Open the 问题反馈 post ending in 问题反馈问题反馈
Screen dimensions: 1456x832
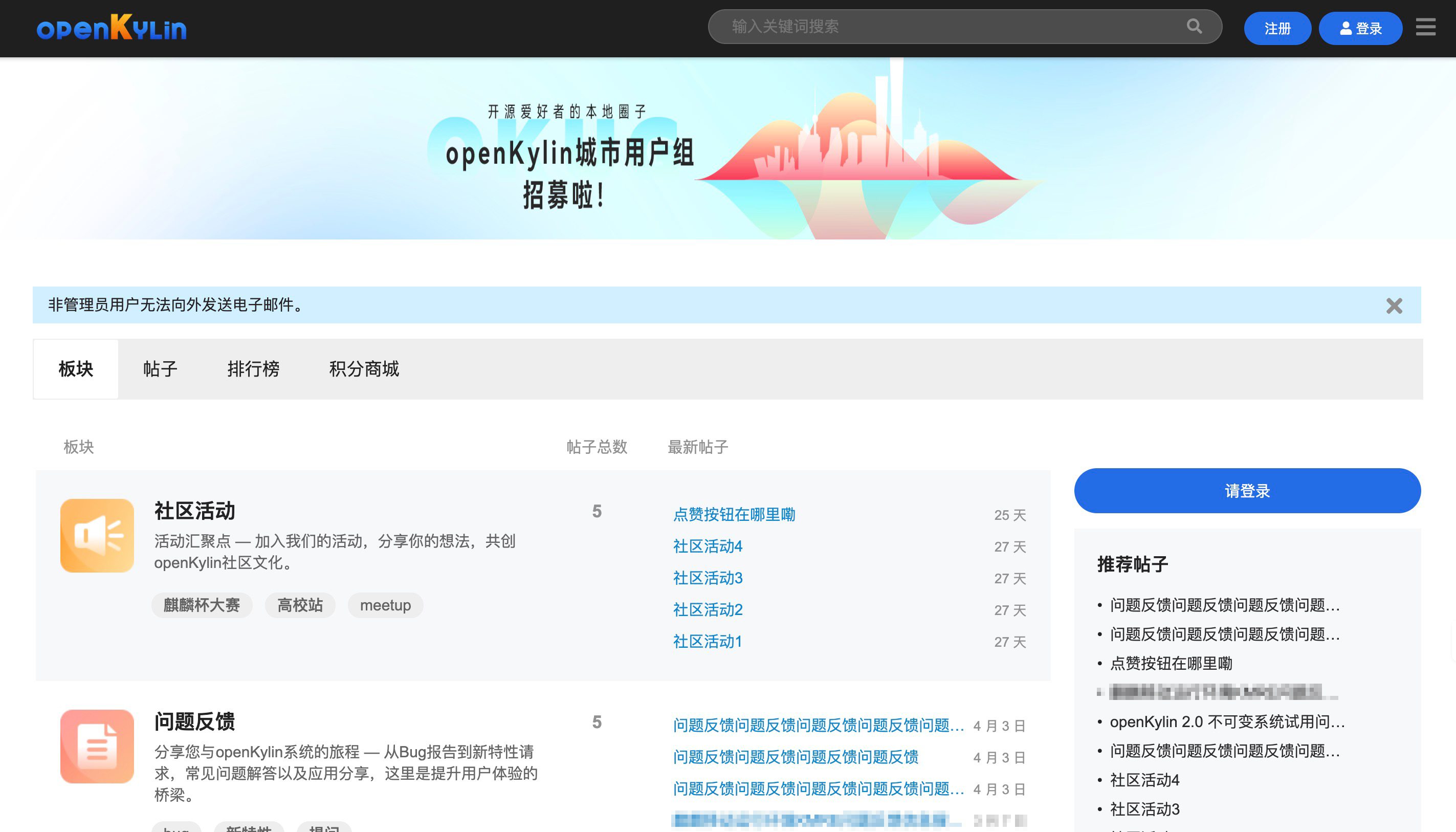point(796,757)
